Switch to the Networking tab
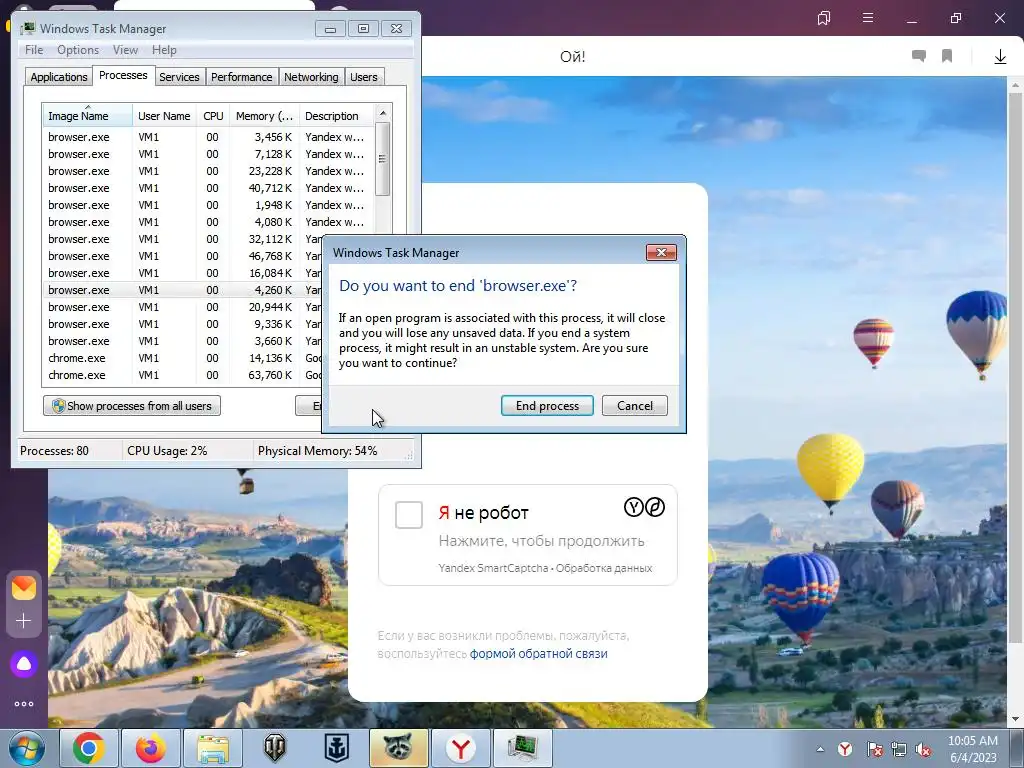Viewport: 1024px width, 768px height. click(x=311, y=77)
